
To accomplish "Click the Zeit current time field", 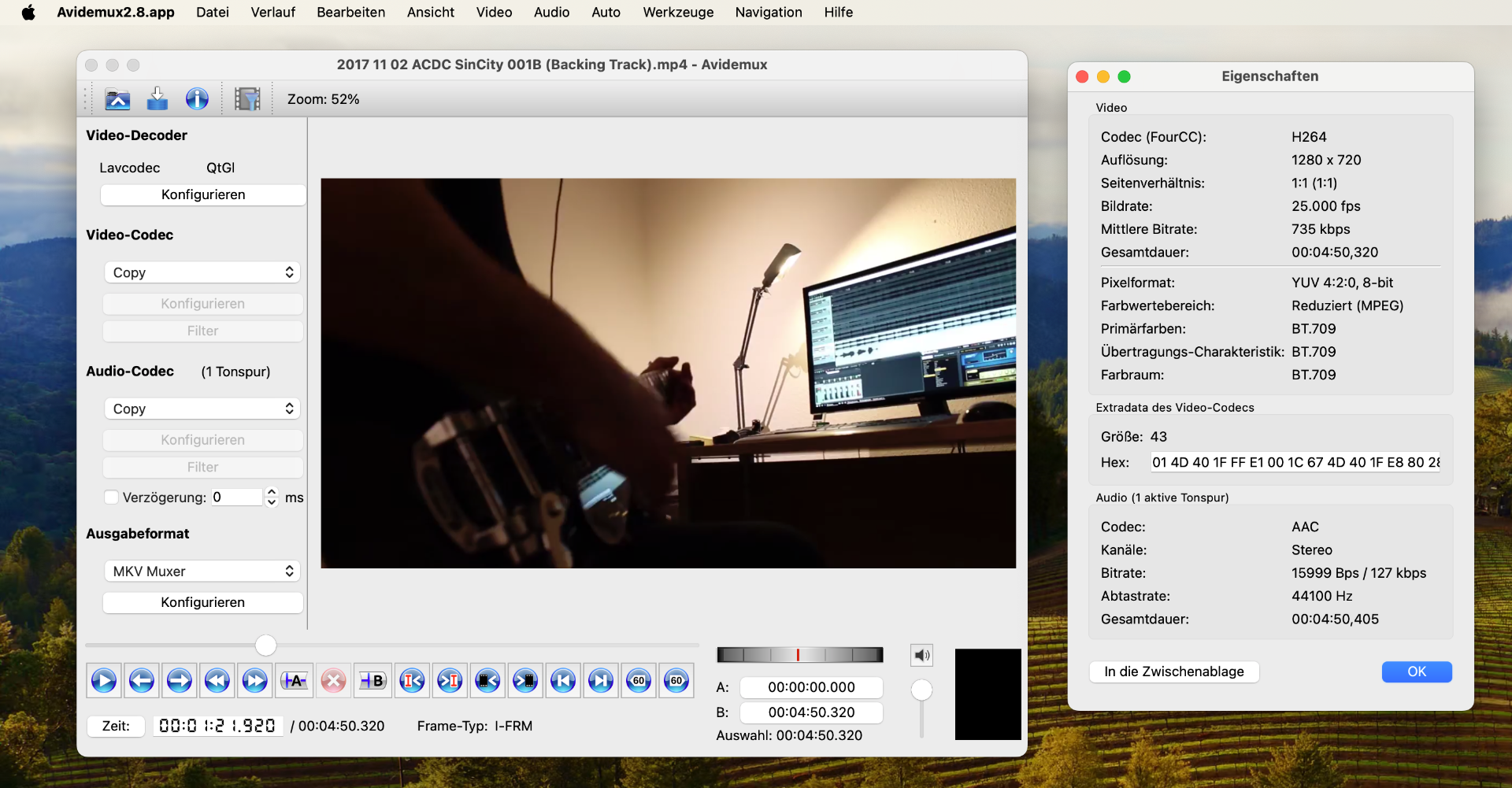I will click(x=217, y=726).
